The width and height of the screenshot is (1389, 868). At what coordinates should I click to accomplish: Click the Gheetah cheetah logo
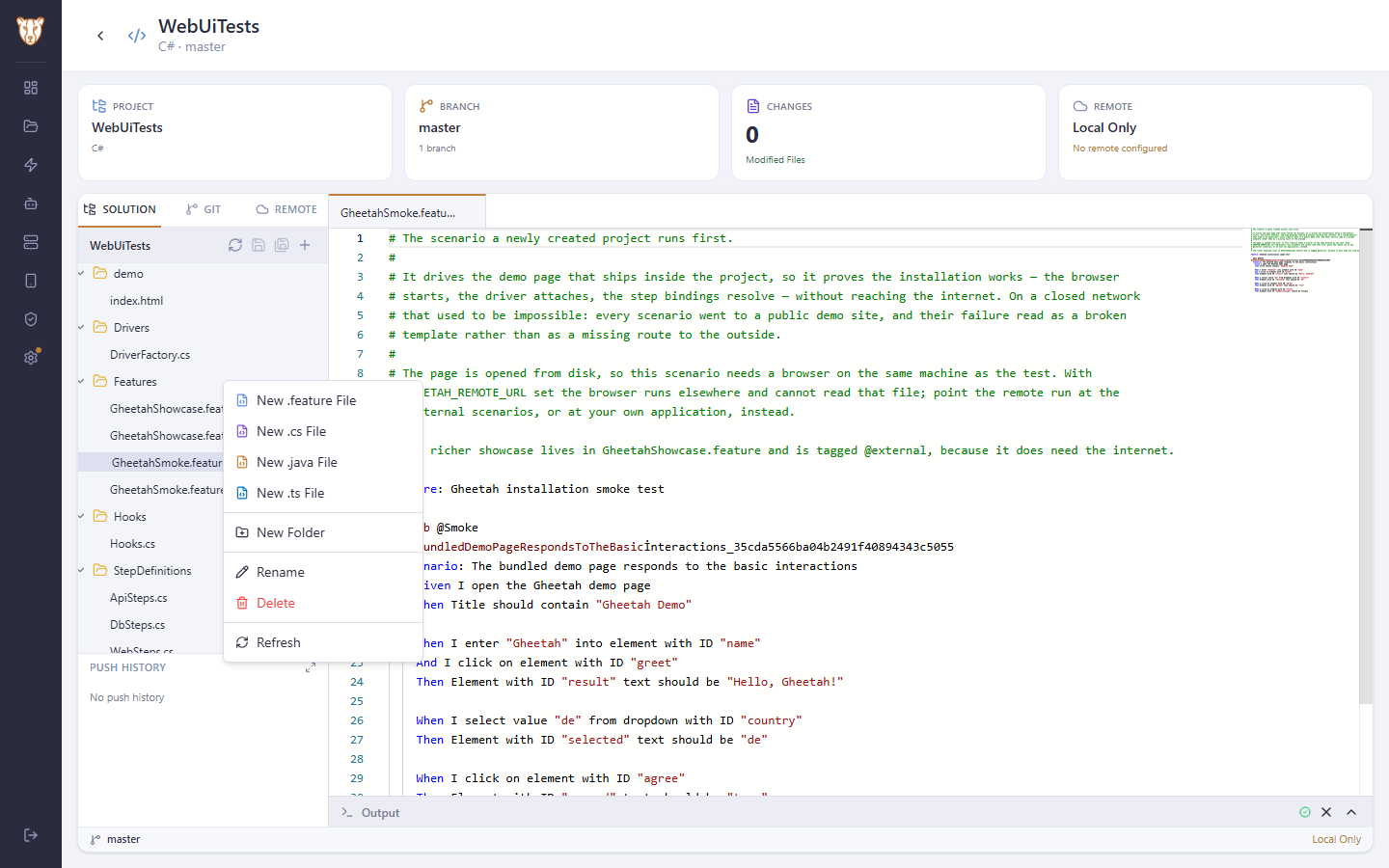click(30, 30)
